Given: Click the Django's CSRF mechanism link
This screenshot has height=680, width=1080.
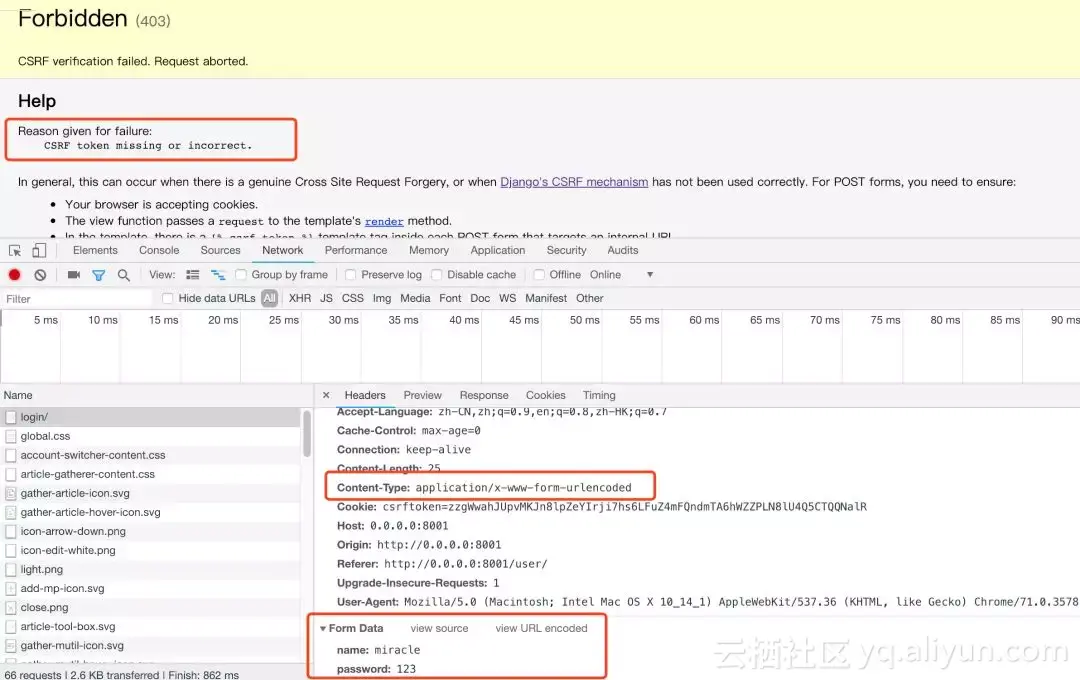Looking at the screenshot, I should [574, 182].
